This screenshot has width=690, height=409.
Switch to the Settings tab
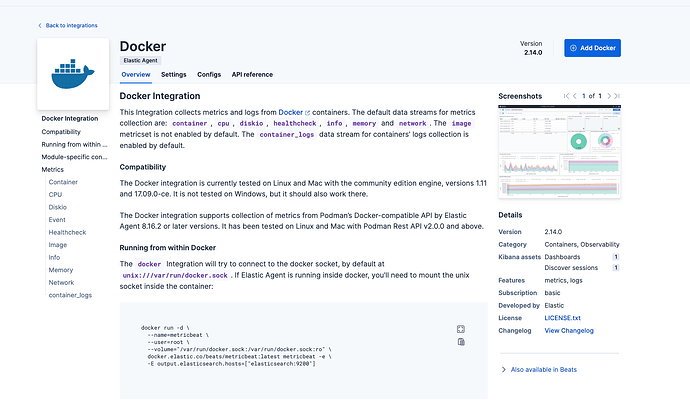(173, 74)
